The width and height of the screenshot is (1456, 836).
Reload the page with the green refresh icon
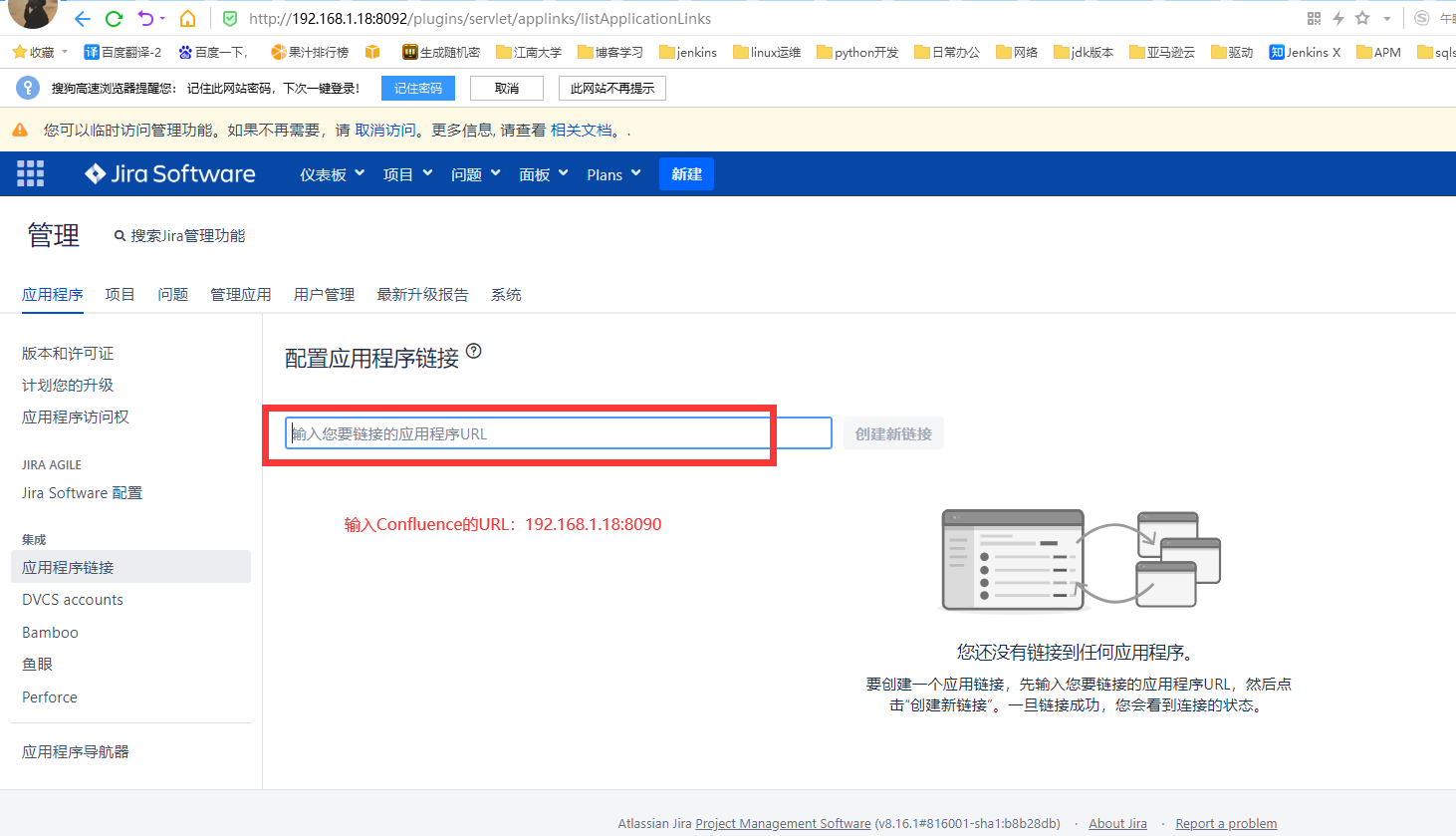(114, 18)
